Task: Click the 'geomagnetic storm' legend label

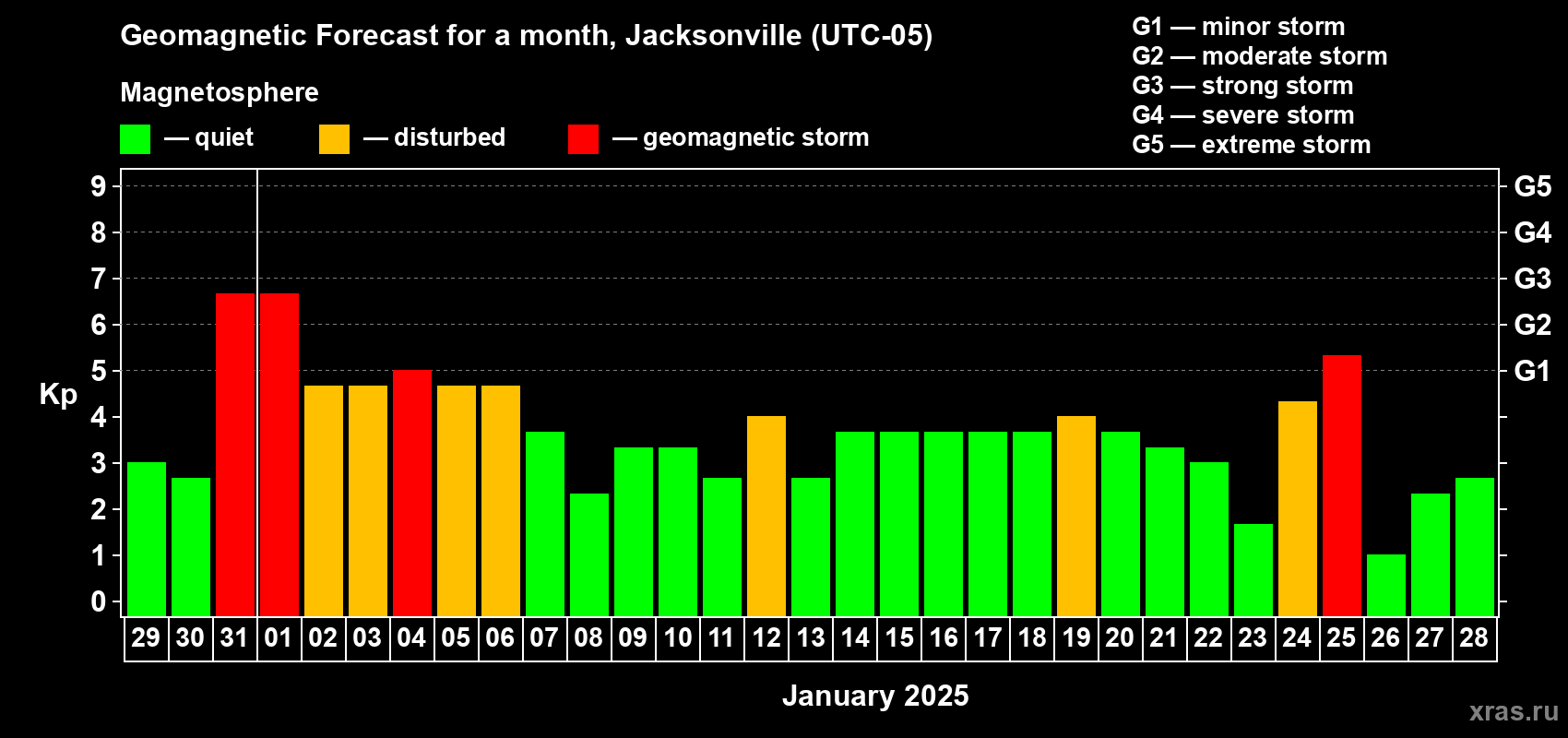Action: [756, 137]
